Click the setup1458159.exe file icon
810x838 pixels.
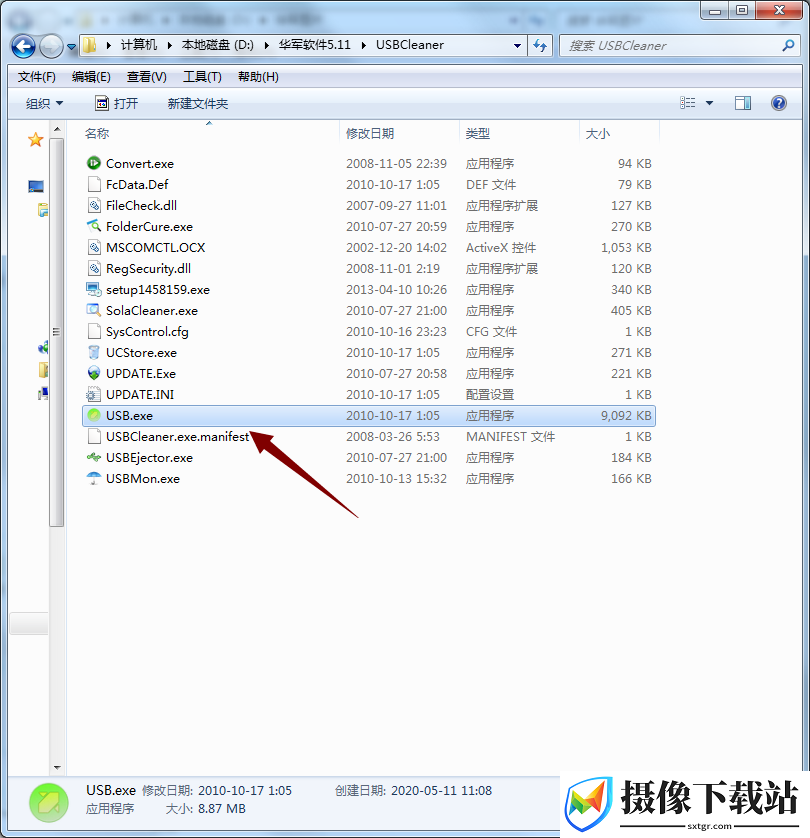coord(94,289)
